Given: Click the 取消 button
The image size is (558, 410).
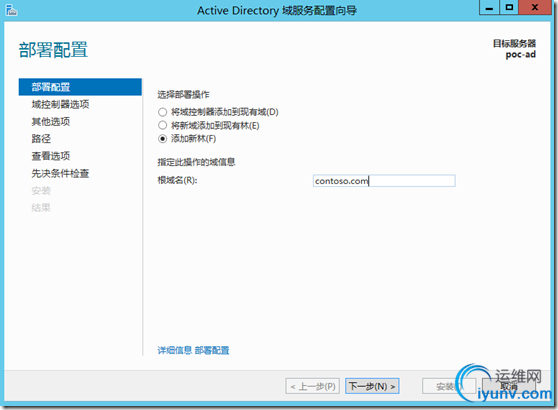Looking at the screenshot, I should coord(509,386).
